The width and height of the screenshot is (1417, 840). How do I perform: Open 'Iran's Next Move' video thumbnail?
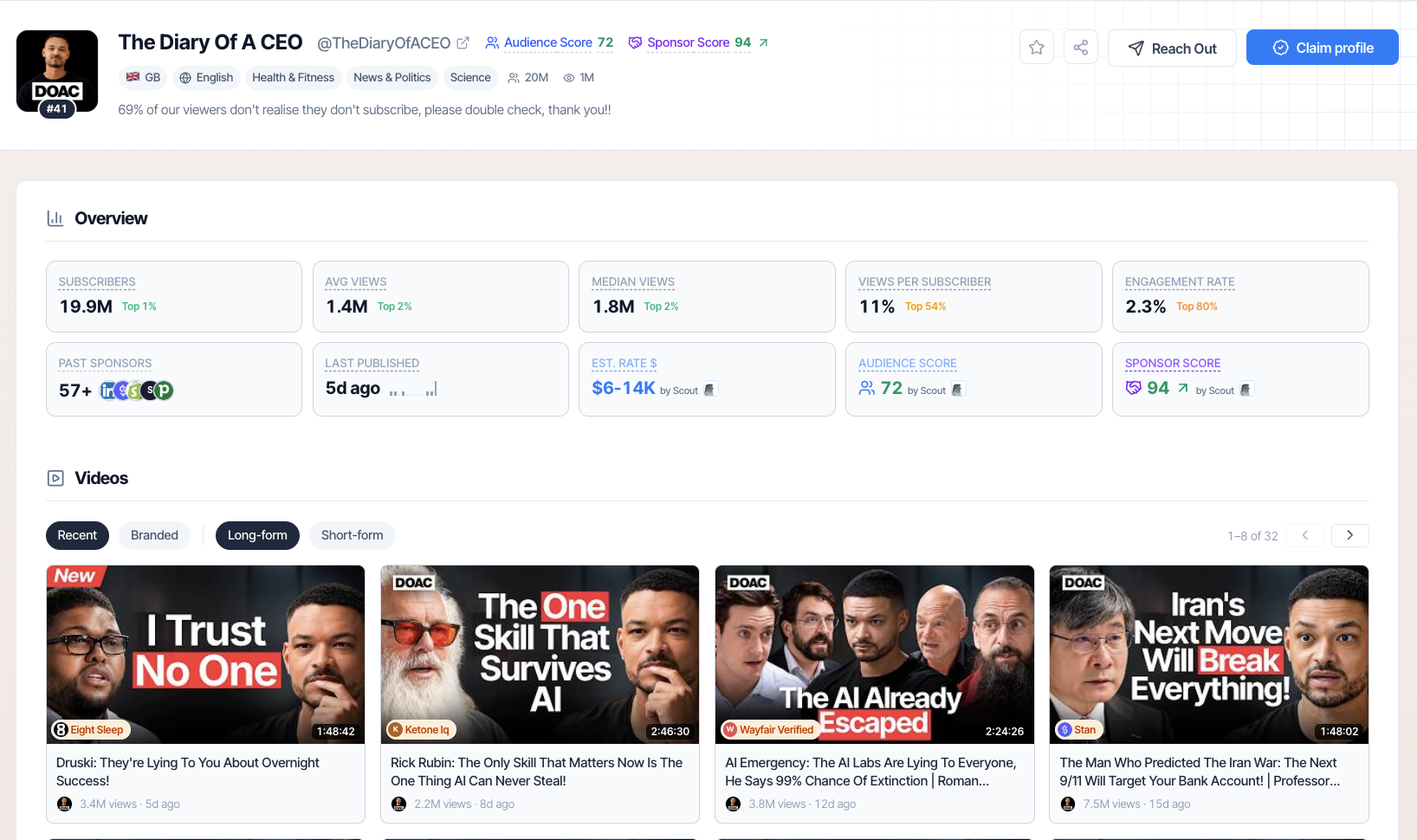(x=1209, y=655)
